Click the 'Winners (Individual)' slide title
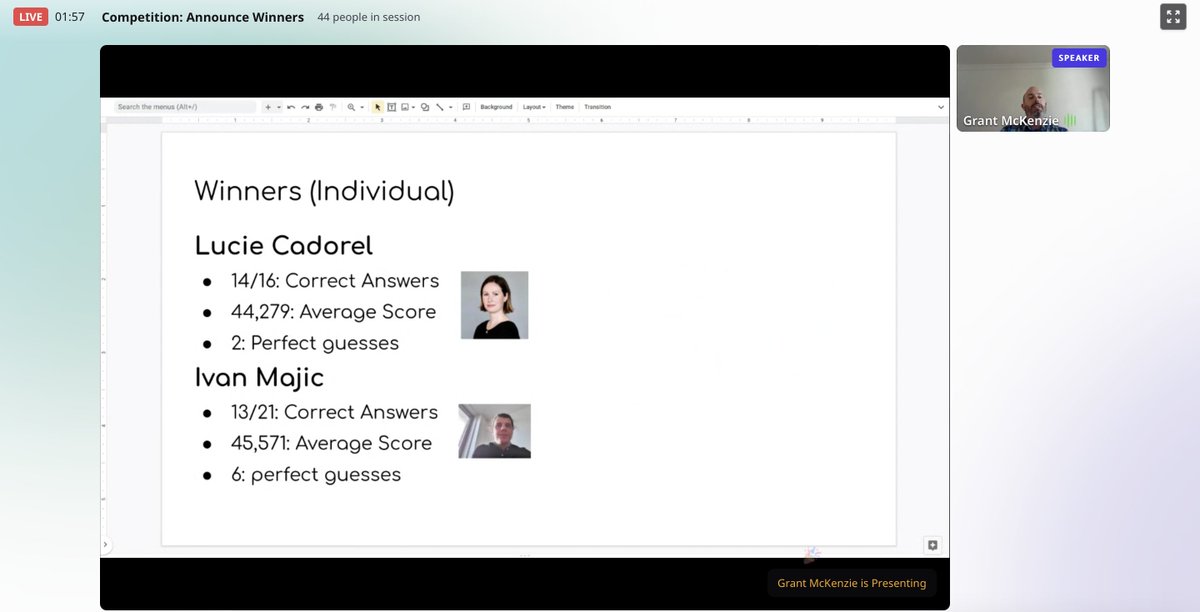This screenshot has height=612, width=1200. coord(324,191)
